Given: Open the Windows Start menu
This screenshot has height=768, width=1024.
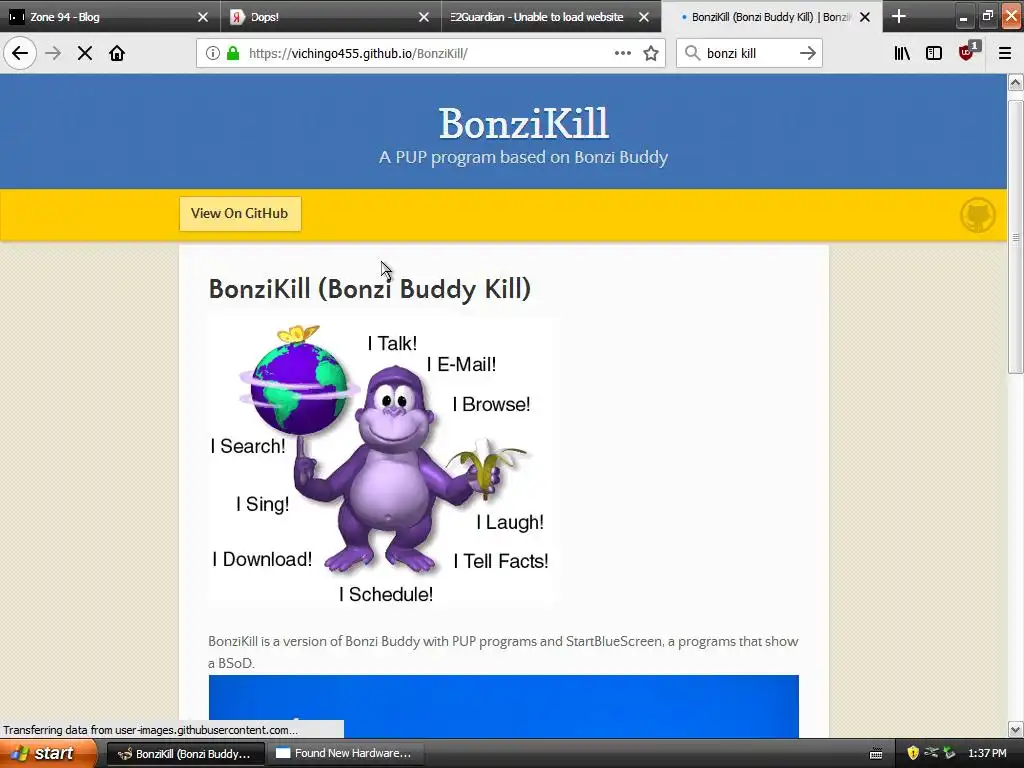Looking at the screenshot, I should [47, 753].
